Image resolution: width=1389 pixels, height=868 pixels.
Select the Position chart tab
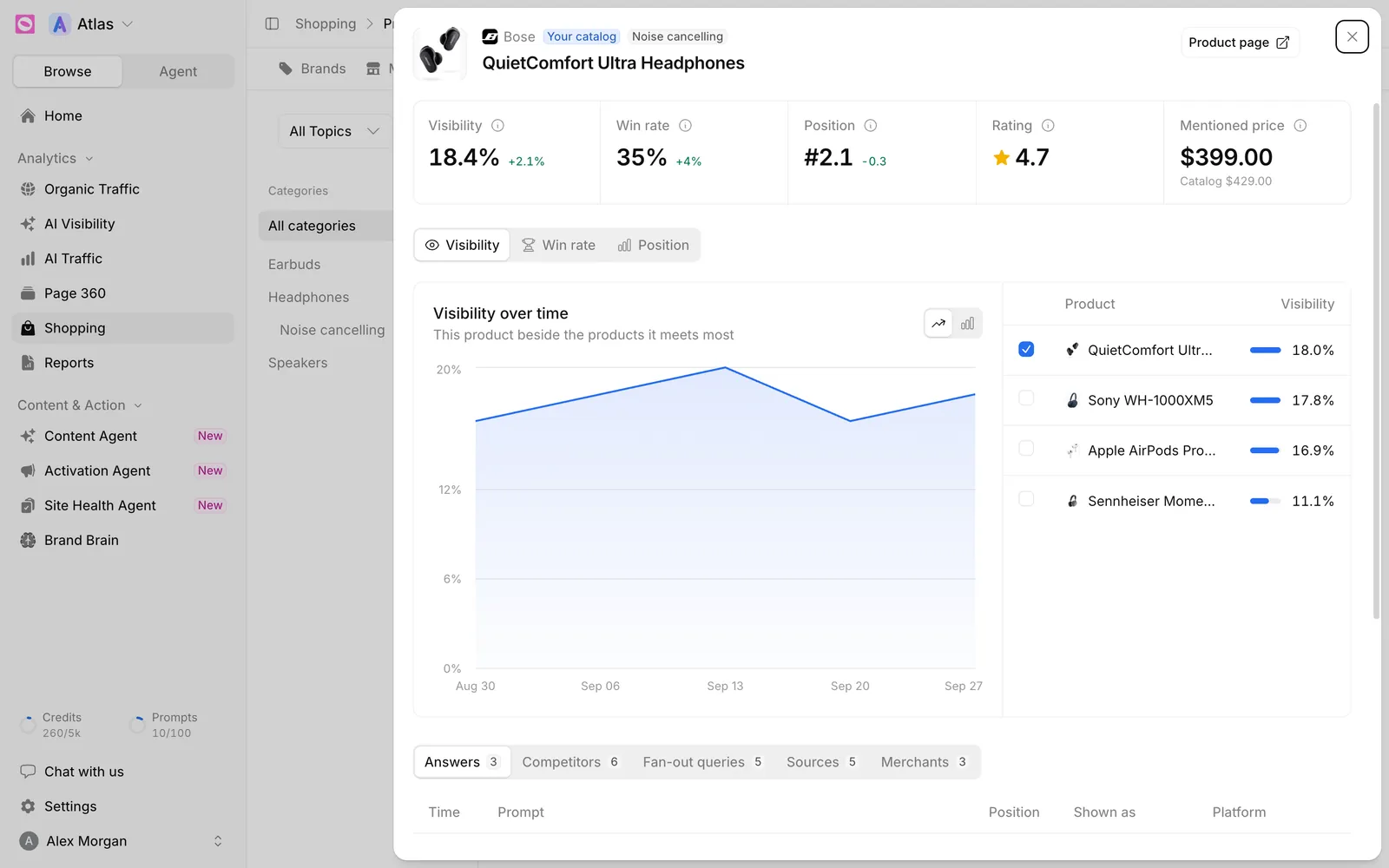pyautogui.click(x=654, y=246)
